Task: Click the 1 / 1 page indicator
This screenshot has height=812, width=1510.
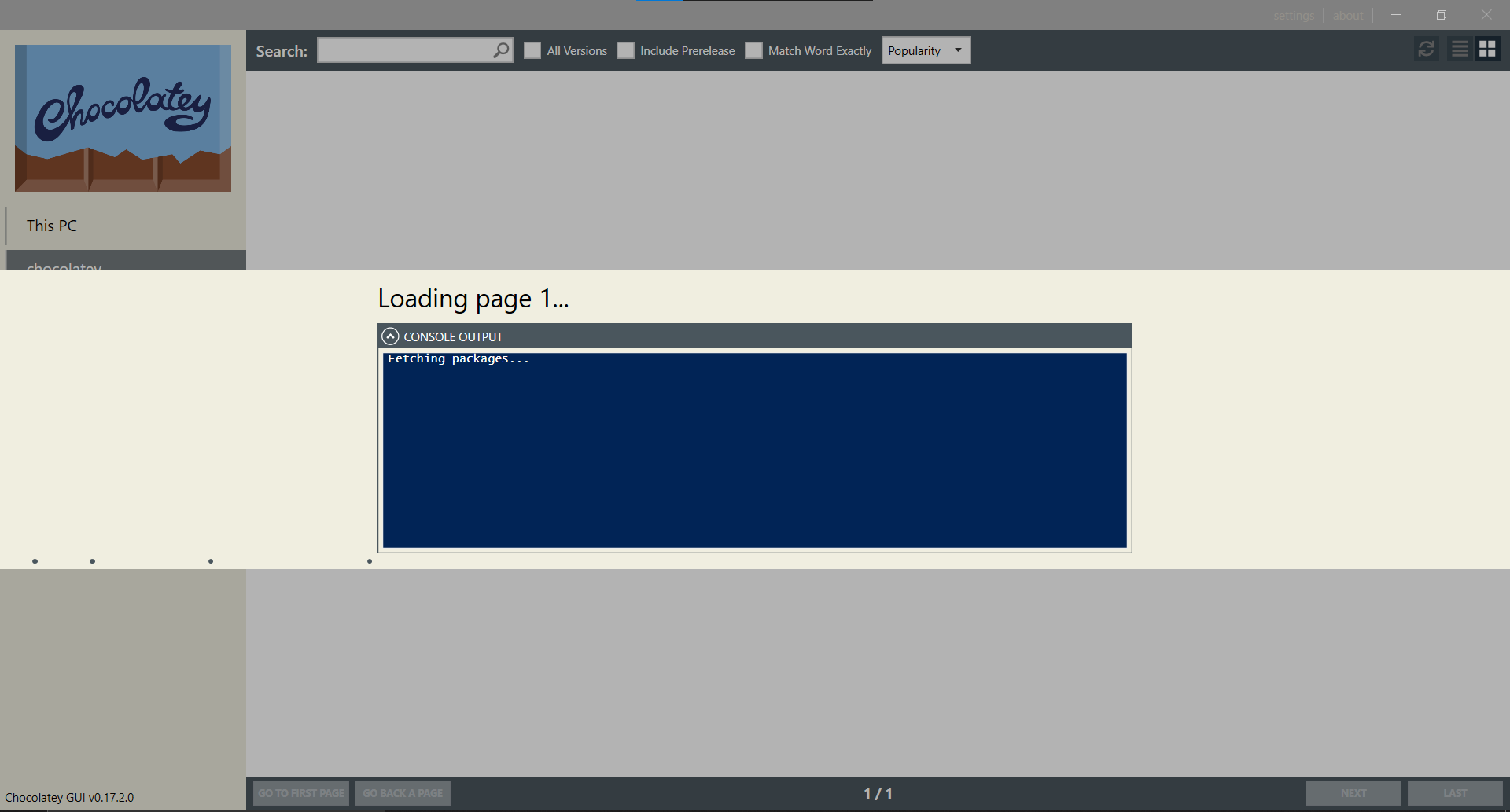Action: tap(878, 794)
